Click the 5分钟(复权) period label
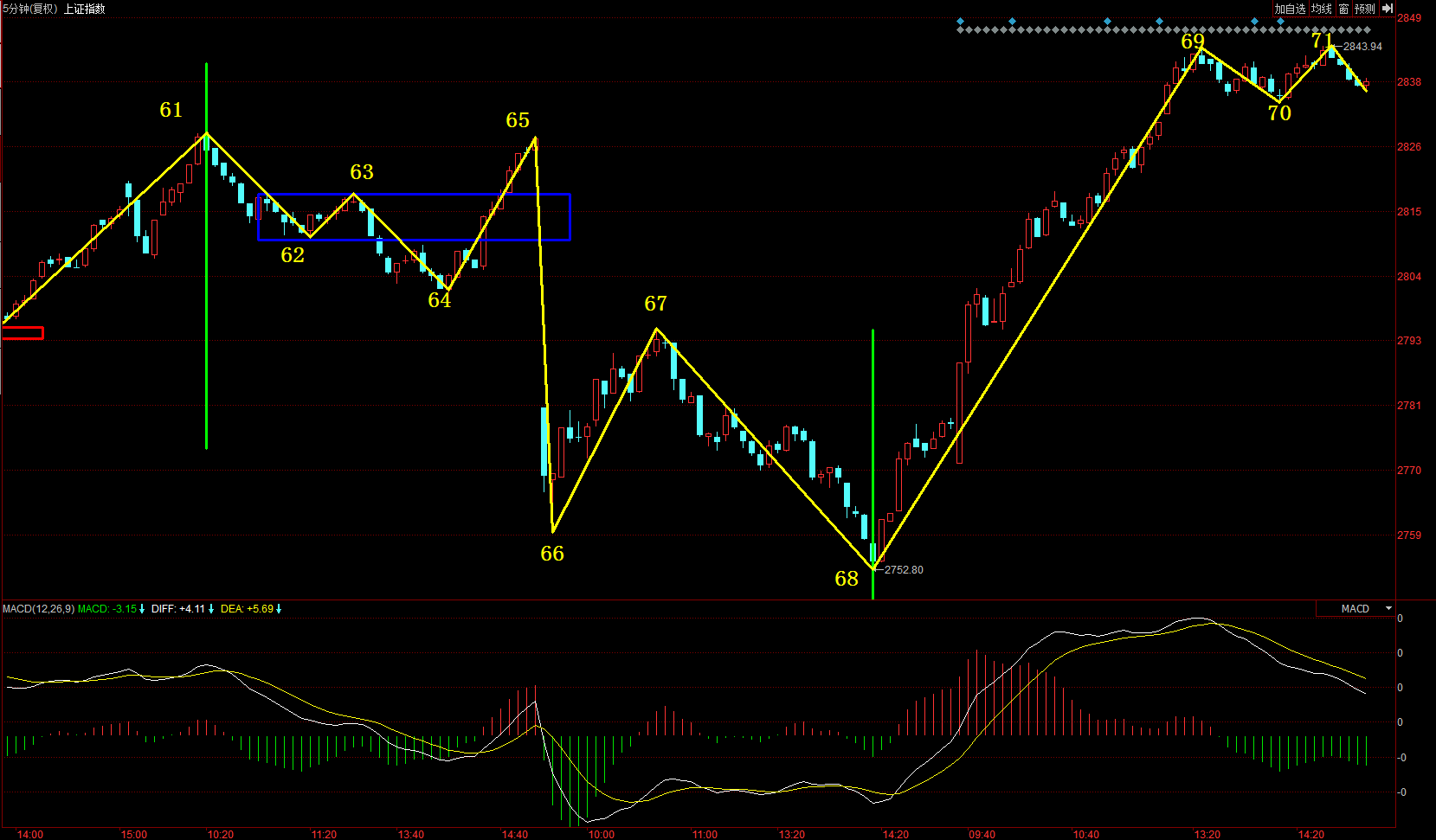 [29, 9]
